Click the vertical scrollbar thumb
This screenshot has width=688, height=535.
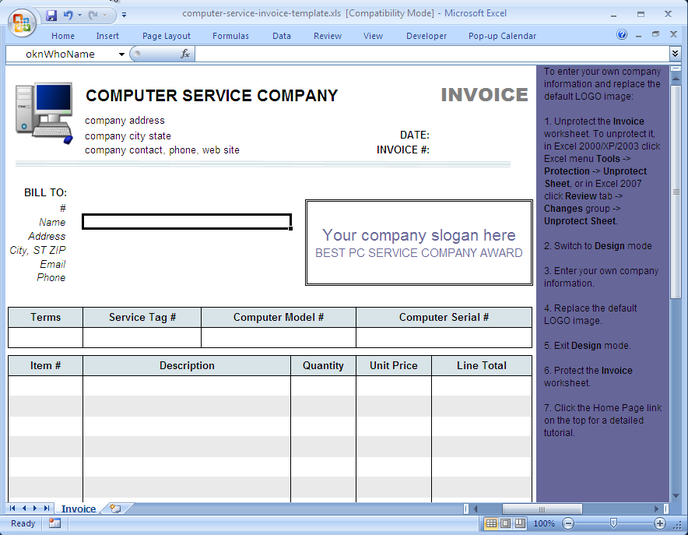[x=676, y=192]
